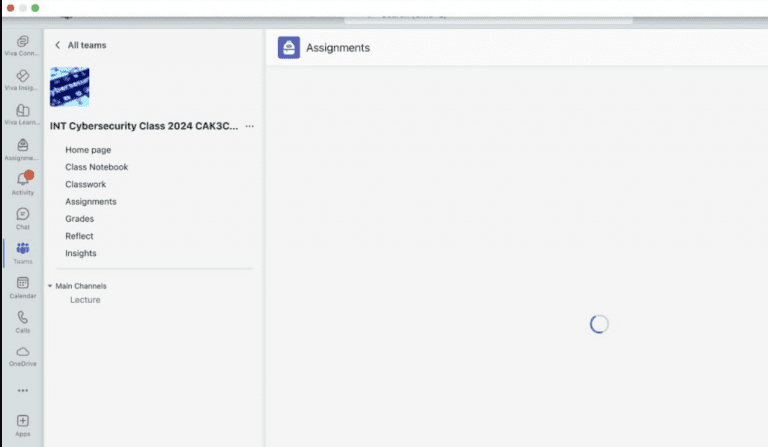
Task: Open the Lecture channel
Action: (85, 300)
